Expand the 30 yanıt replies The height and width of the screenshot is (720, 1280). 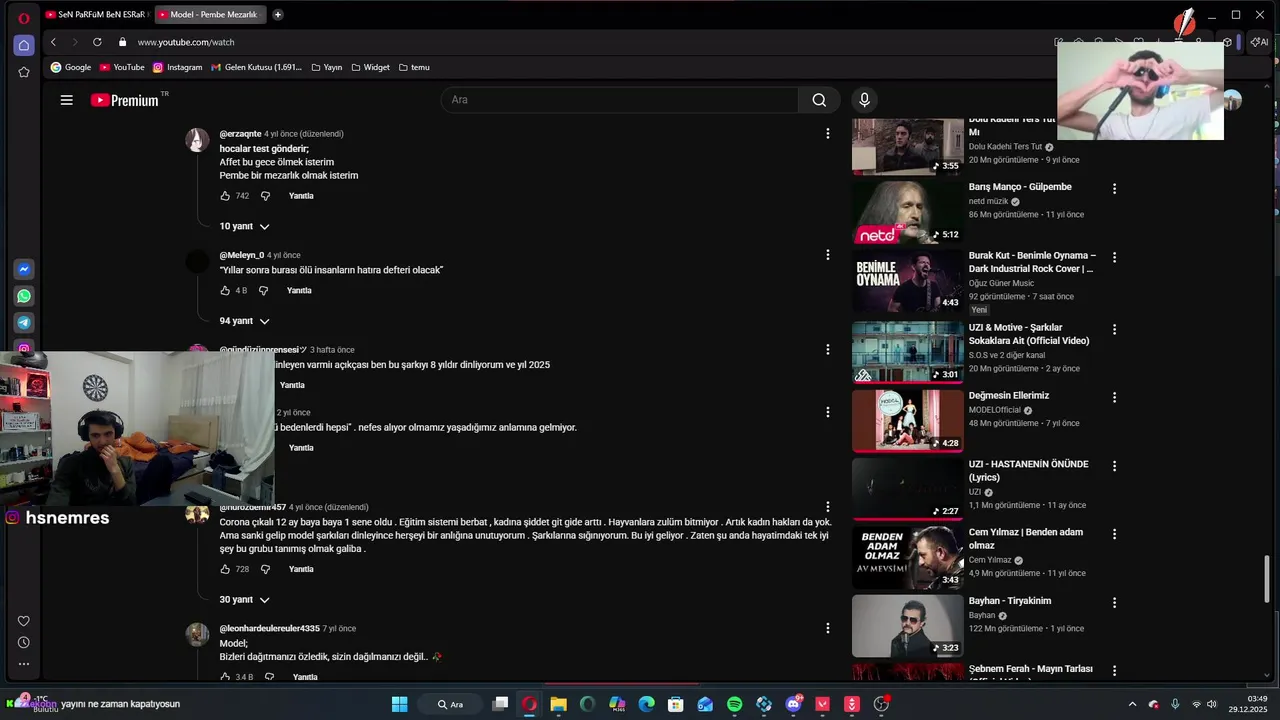(x=244, y=600)
